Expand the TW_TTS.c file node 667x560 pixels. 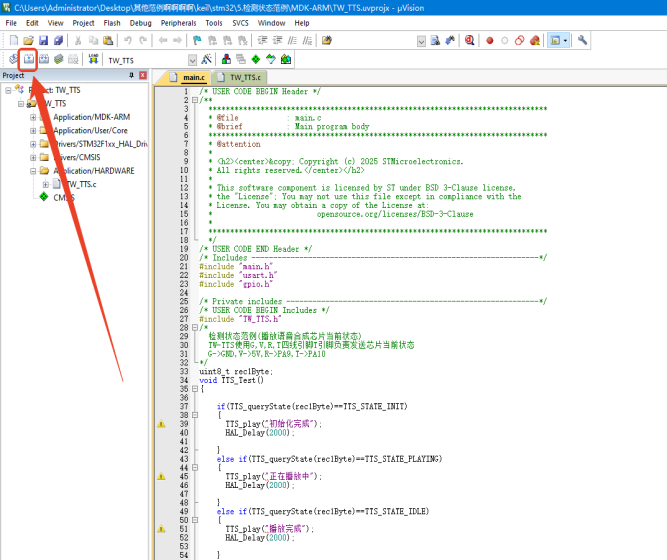(46, 184)
